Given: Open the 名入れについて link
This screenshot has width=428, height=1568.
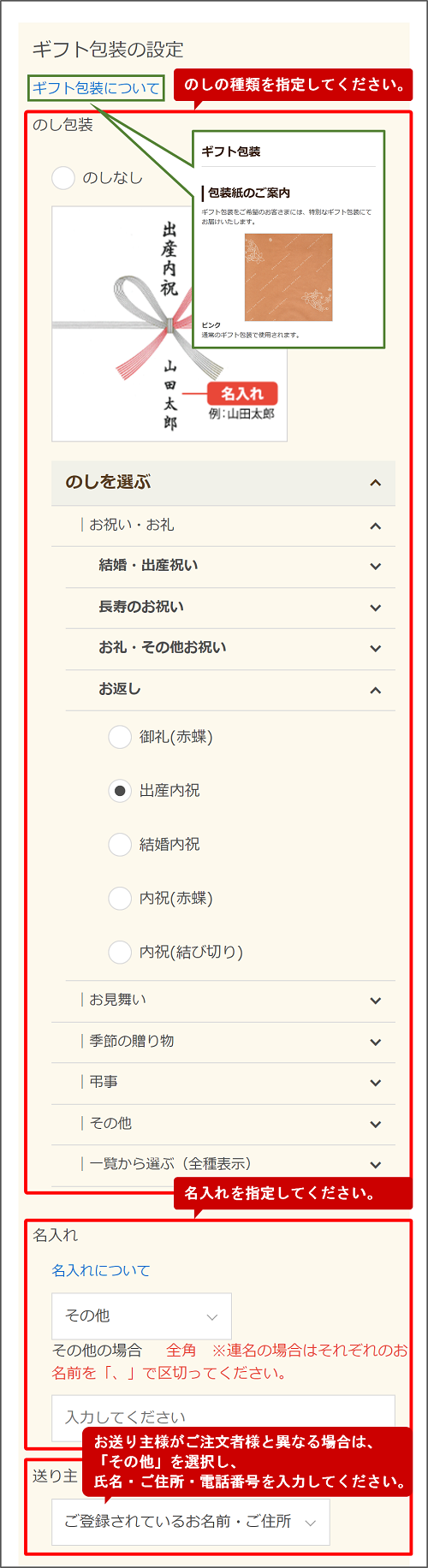Looking at the screenshot, I should pyautogui.click(x=101, y=1271).
